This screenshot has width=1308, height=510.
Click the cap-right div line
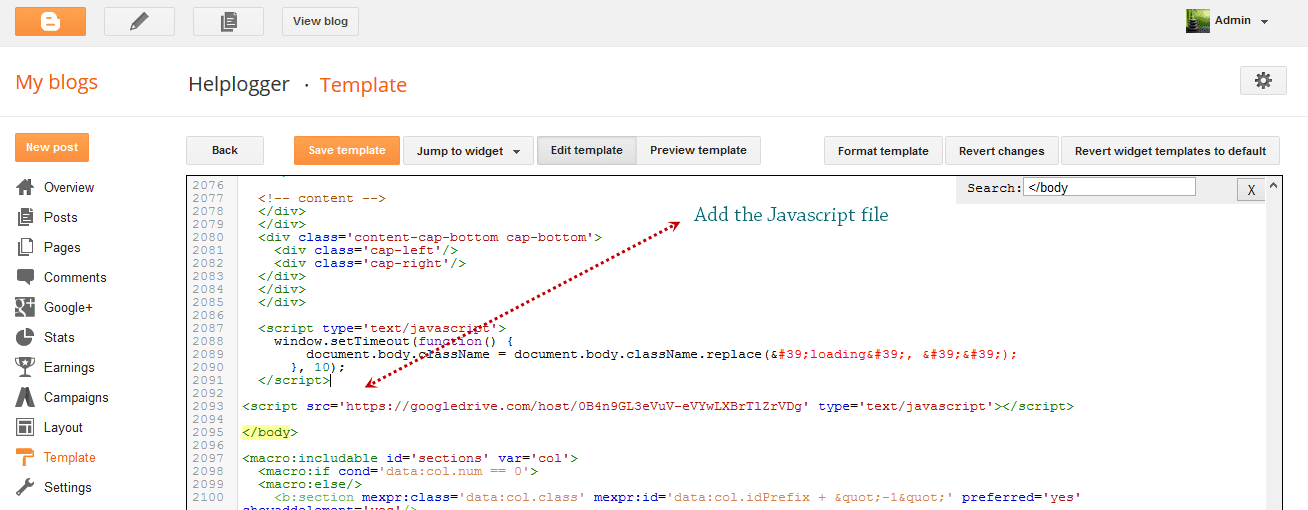pos(370,263)
